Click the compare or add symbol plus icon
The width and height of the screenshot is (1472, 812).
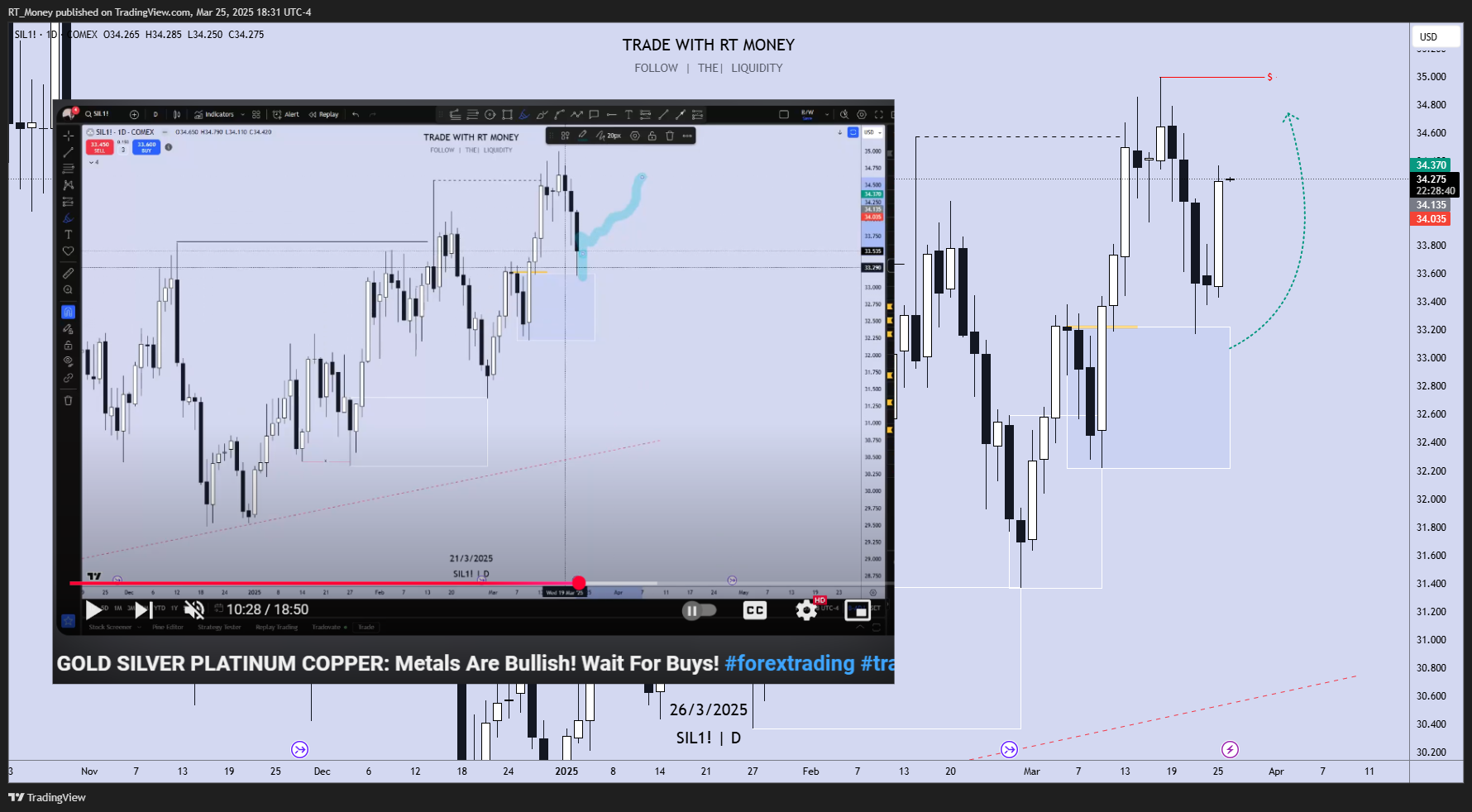pyautogui.click(x=134, y=114)
